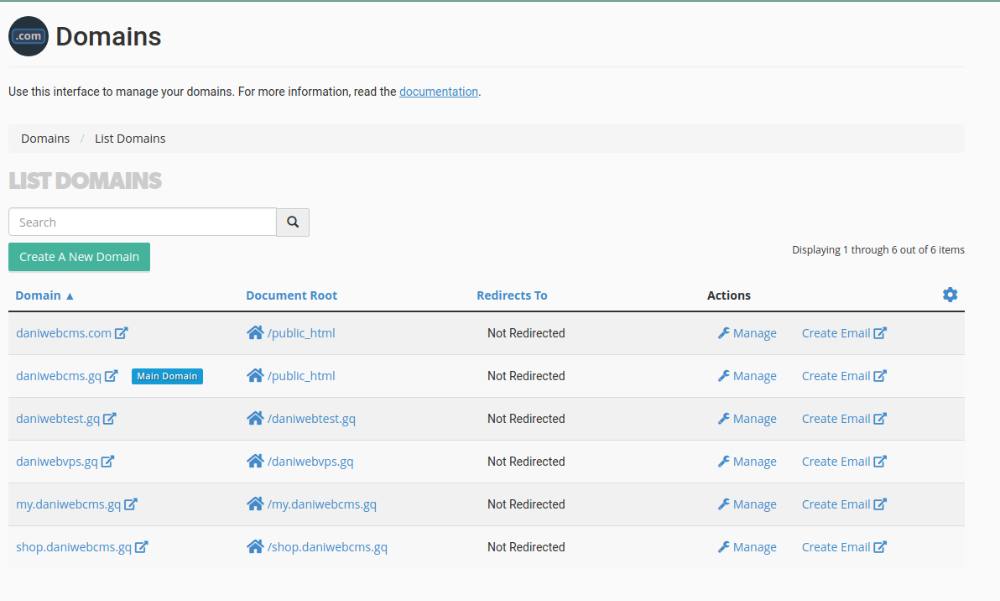Open daniwebcms.com domain link
Image resolution: width=1000 pixels, height=601 pixels.
(x=64, y=333)
